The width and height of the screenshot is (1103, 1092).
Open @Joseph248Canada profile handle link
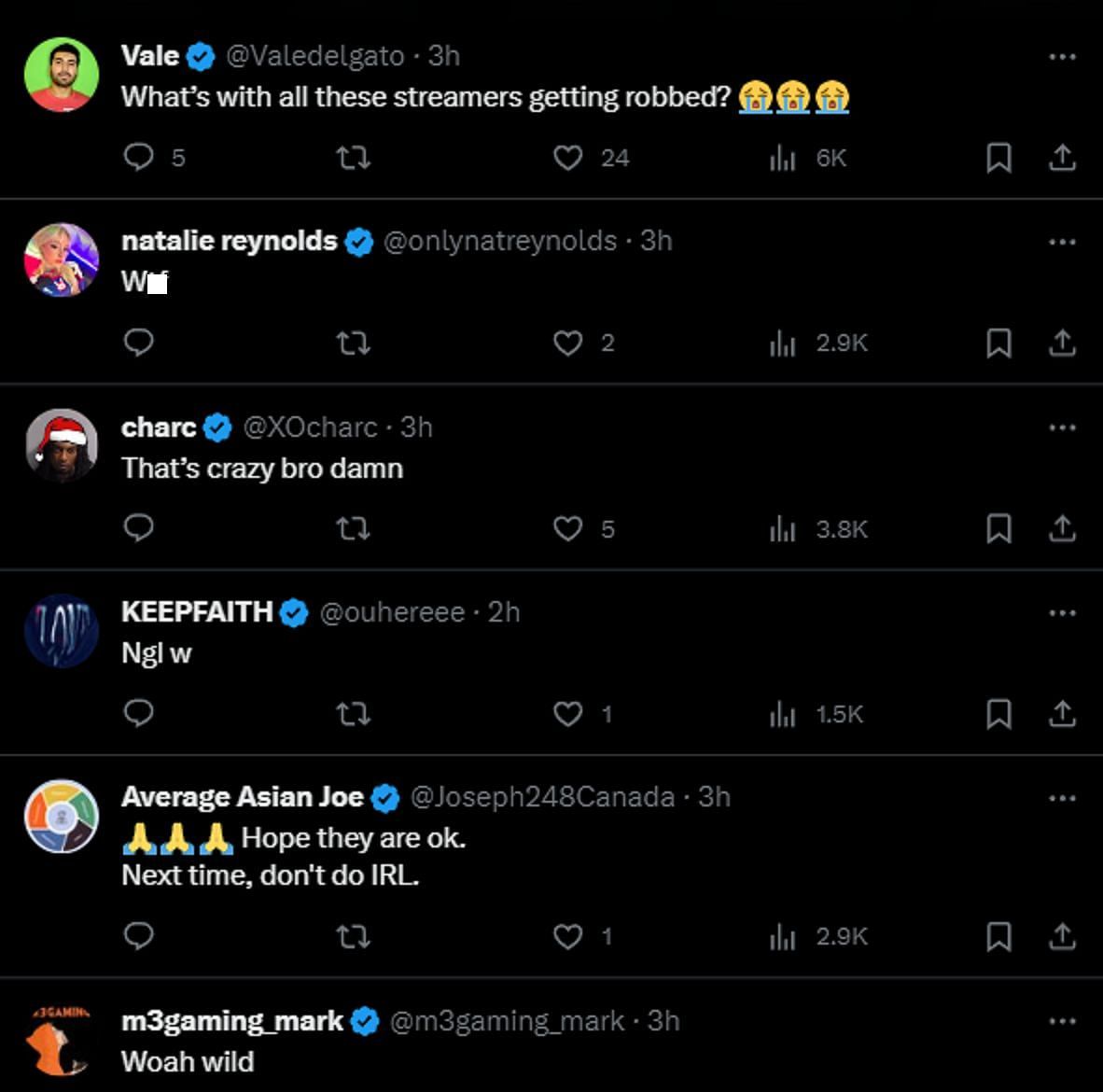542,797
